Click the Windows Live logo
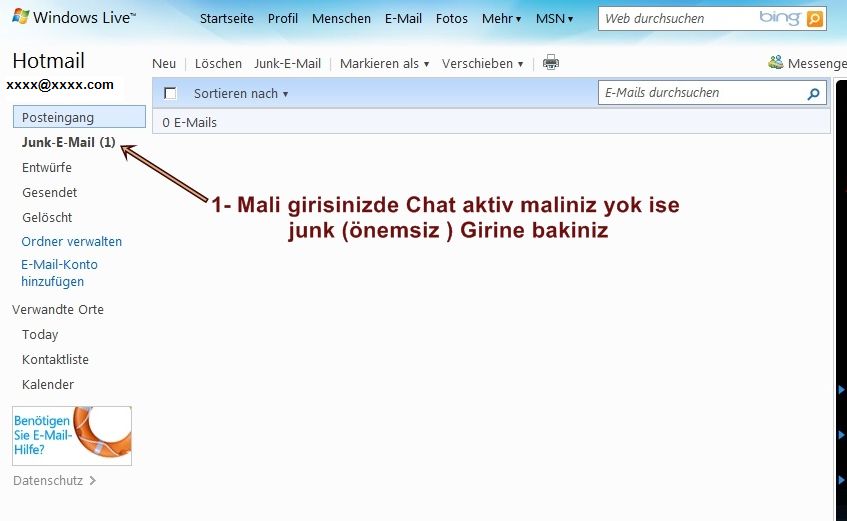Viewport: 847px width, 521px height. (73, 17)
